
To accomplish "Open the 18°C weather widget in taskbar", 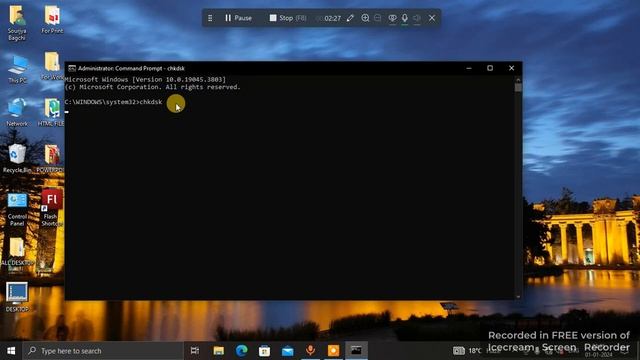I will tap(467, 351).
